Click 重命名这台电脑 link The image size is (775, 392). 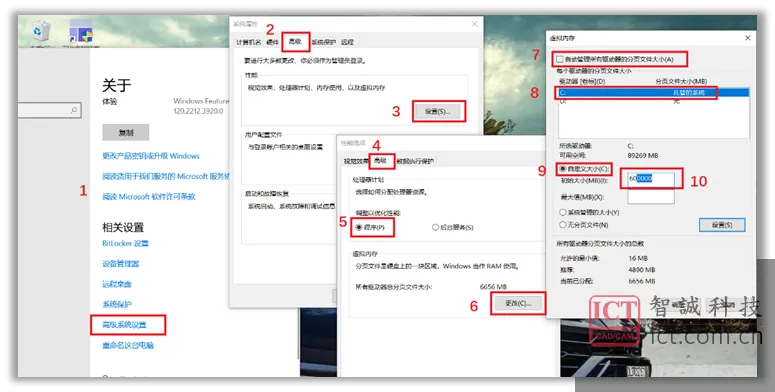pos(128,345)
